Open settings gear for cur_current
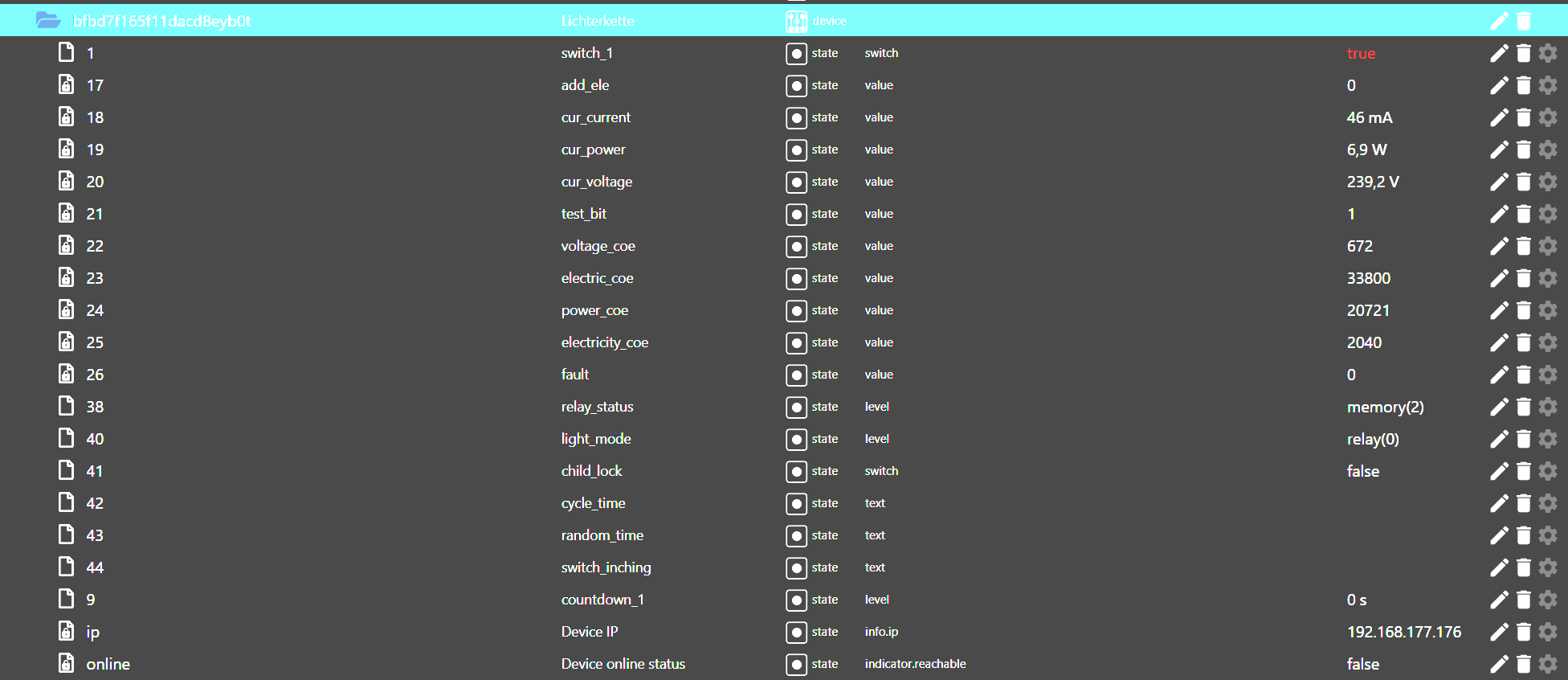The width and height of the screenshot is (1568, 680). pos(1548,117)
